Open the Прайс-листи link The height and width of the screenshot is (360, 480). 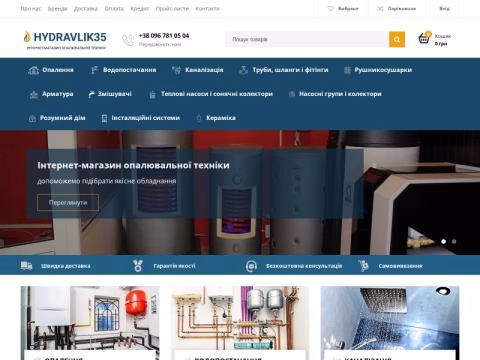[x=172, y=9]
